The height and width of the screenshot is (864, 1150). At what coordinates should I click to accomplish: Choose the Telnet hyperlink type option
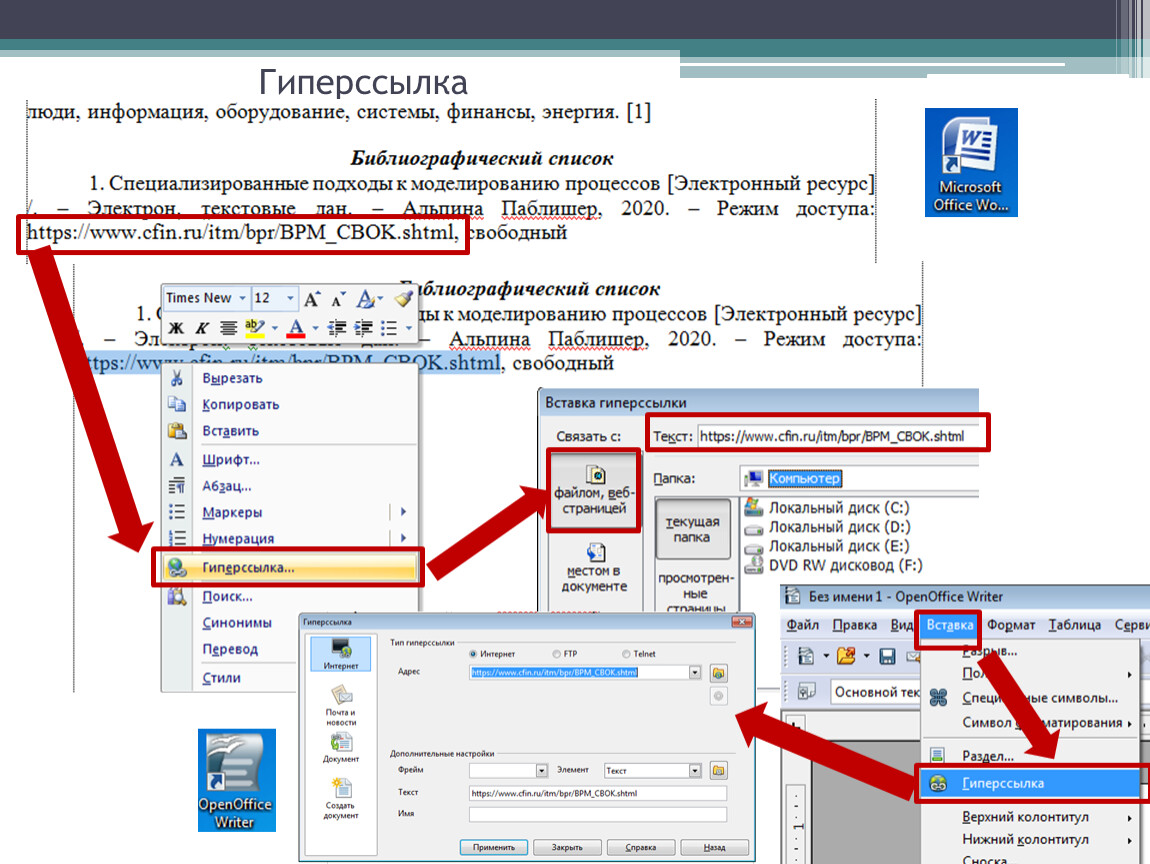pyautogui.click(x=626, y=653)
